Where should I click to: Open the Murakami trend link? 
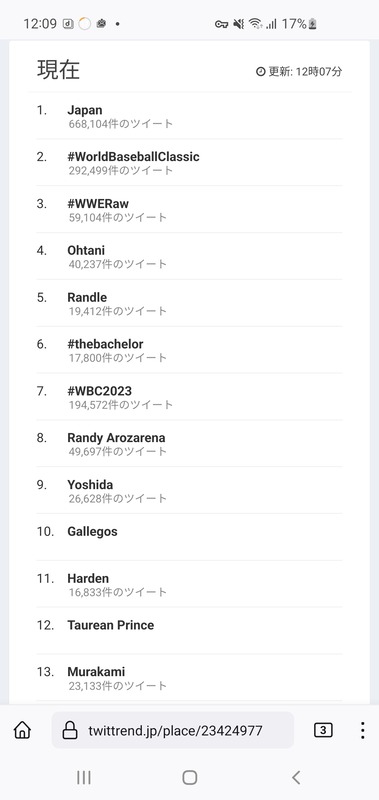point(96,672)
